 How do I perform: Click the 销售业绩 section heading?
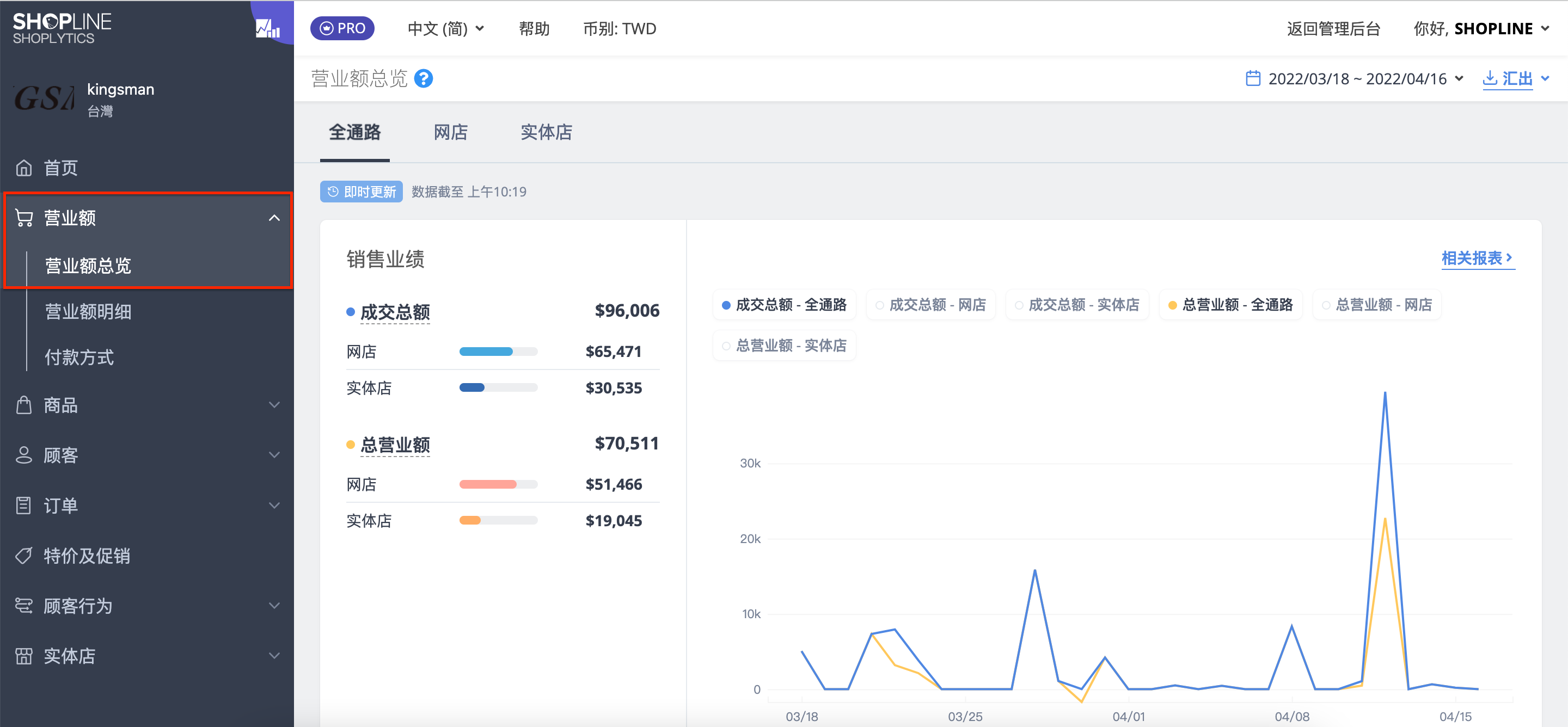[x=385, y=259]
